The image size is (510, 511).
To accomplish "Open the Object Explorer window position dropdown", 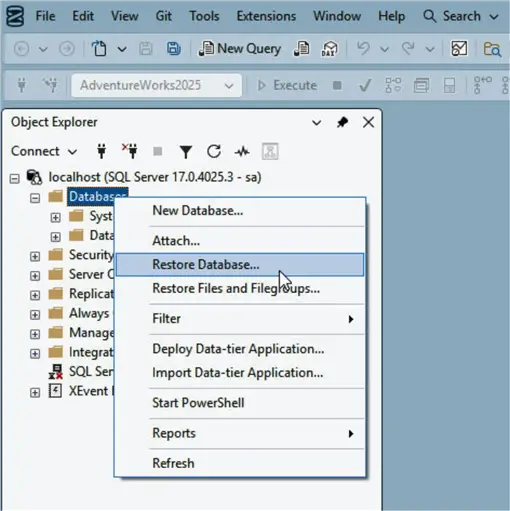I will pyautogui.click(x=317, y=123).
